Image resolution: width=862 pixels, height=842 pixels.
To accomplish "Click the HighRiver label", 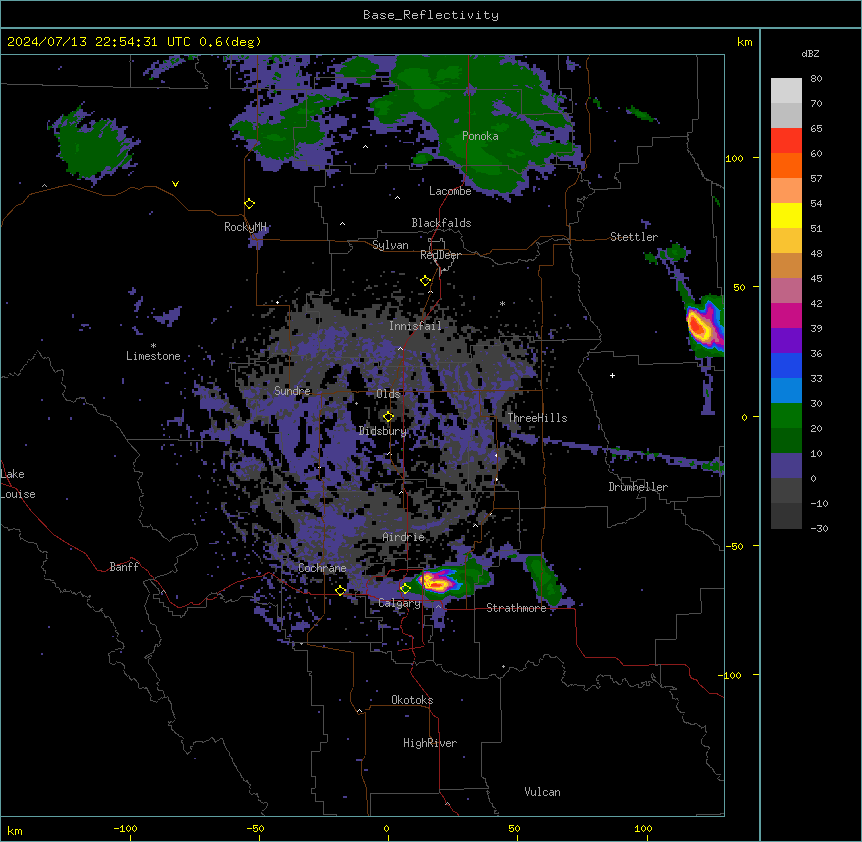I will (x=430, y=743).
